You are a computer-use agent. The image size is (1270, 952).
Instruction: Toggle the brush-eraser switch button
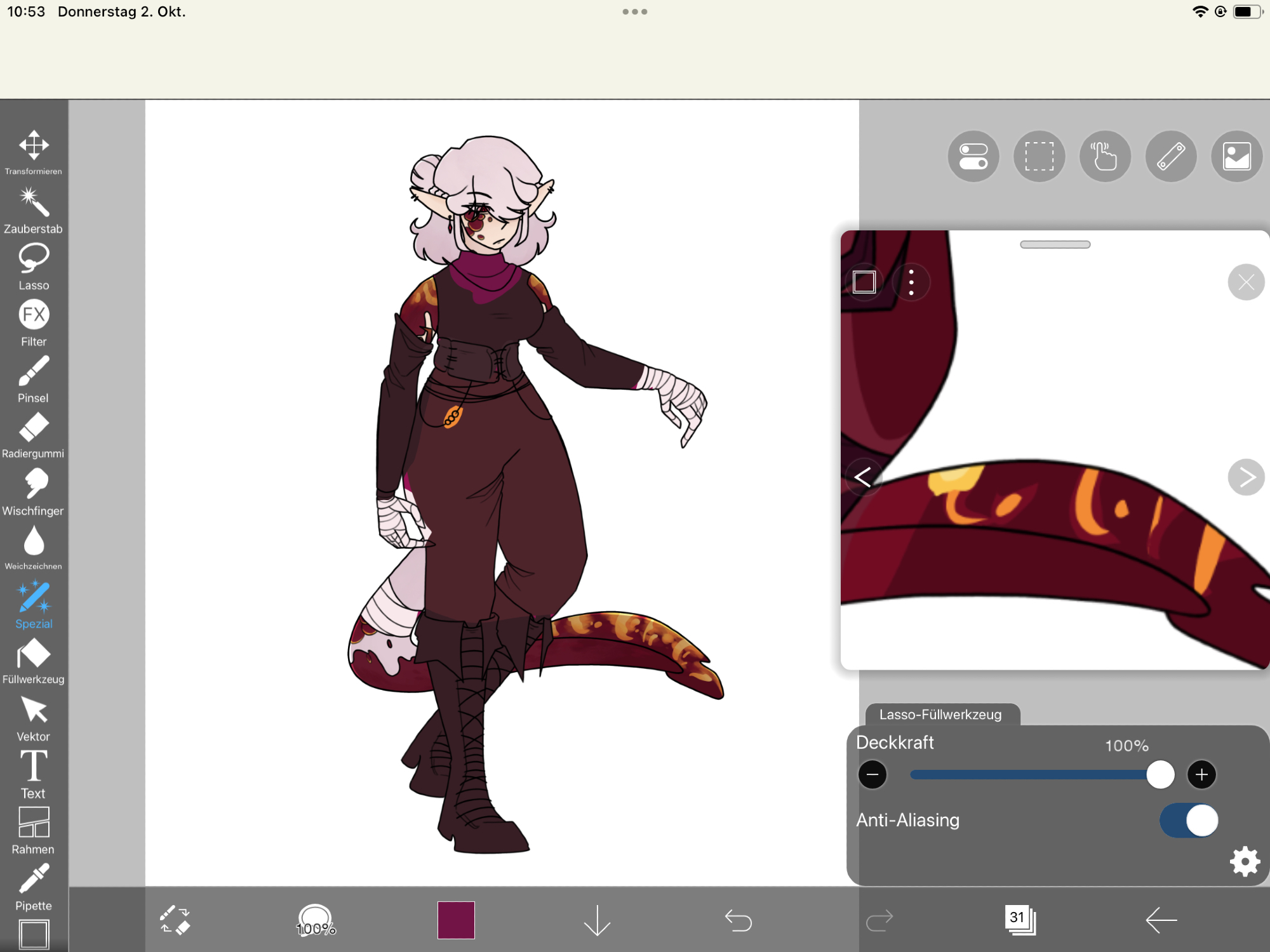[x=175, y=920]
